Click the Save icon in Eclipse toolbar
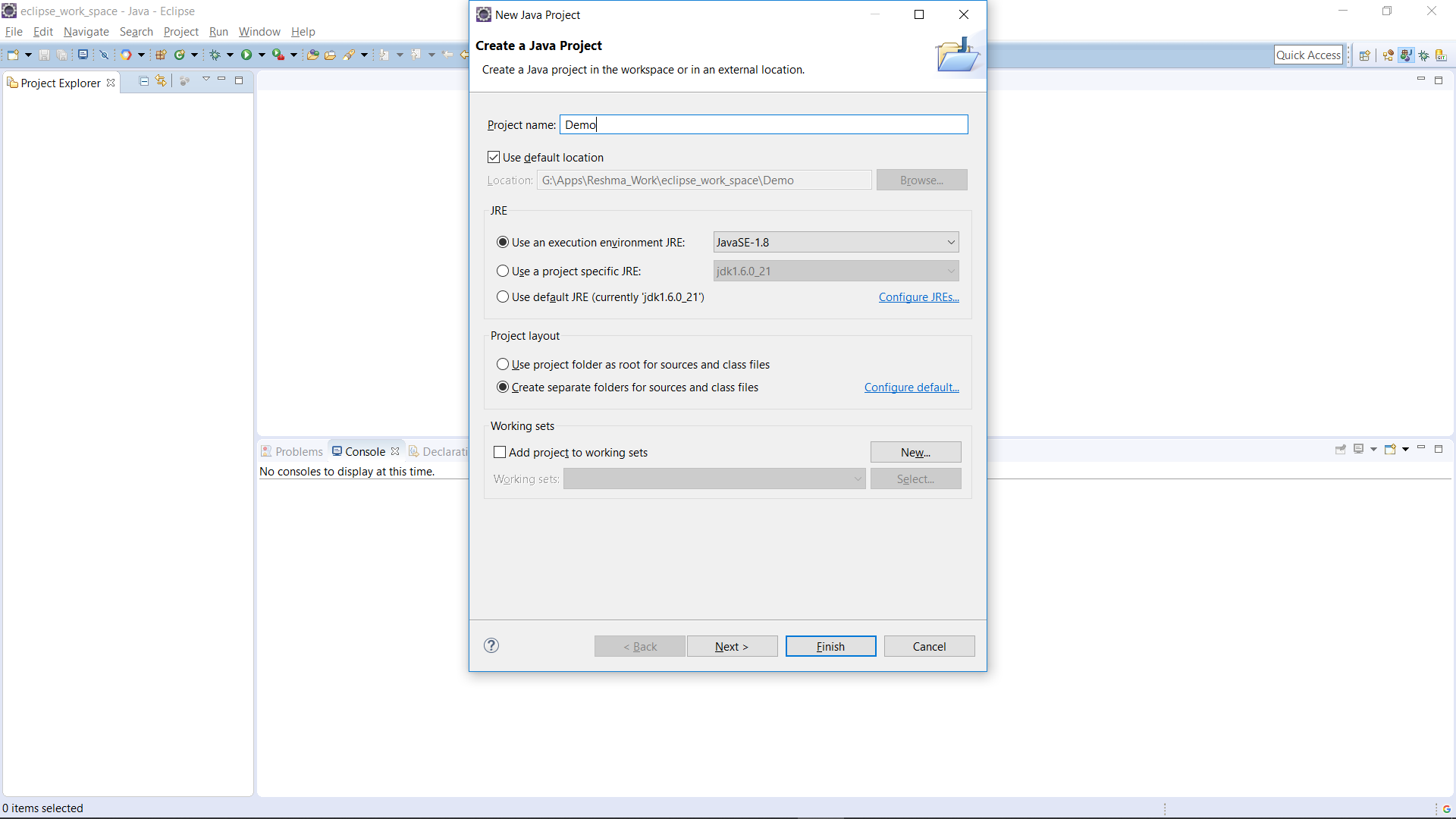The image size is (1456, 819). [x=44, y=55]
